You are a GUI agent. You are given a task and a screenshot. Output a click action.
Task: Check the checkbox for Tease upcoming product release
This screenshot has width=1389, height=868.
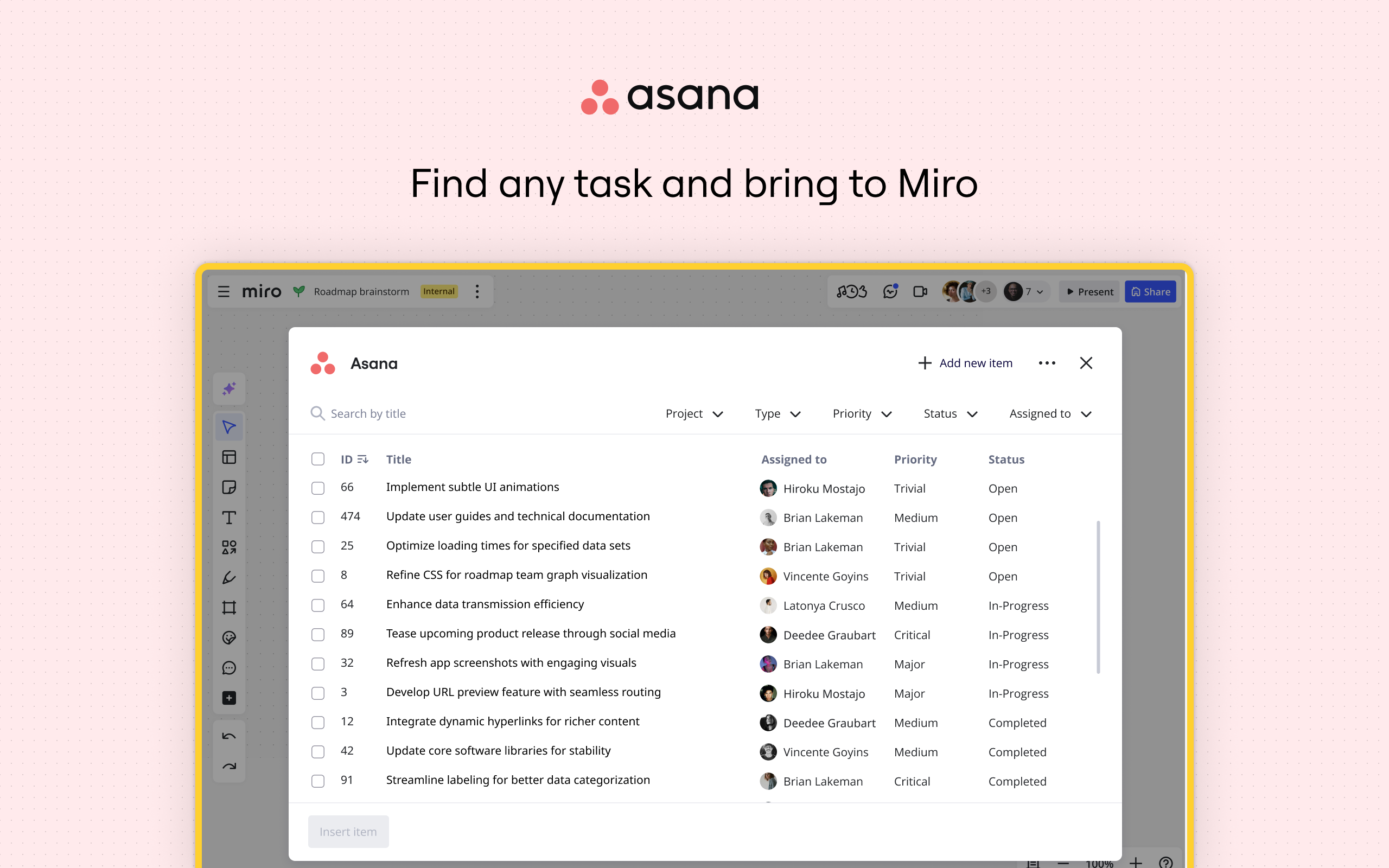(318, 634)
